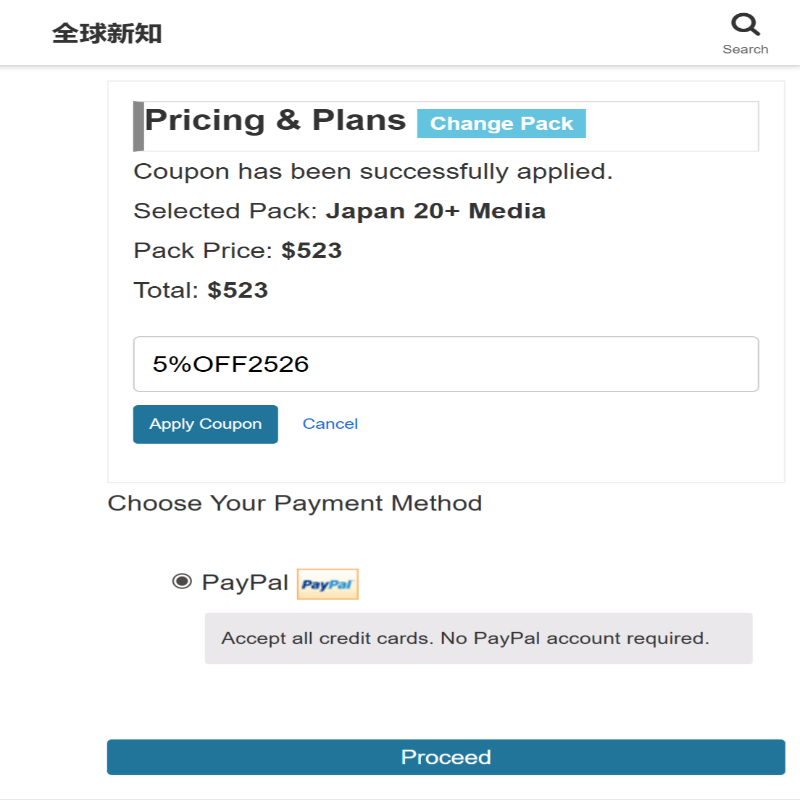Cancel the coupon entry via Cancel link

click(x=330, y=424)
